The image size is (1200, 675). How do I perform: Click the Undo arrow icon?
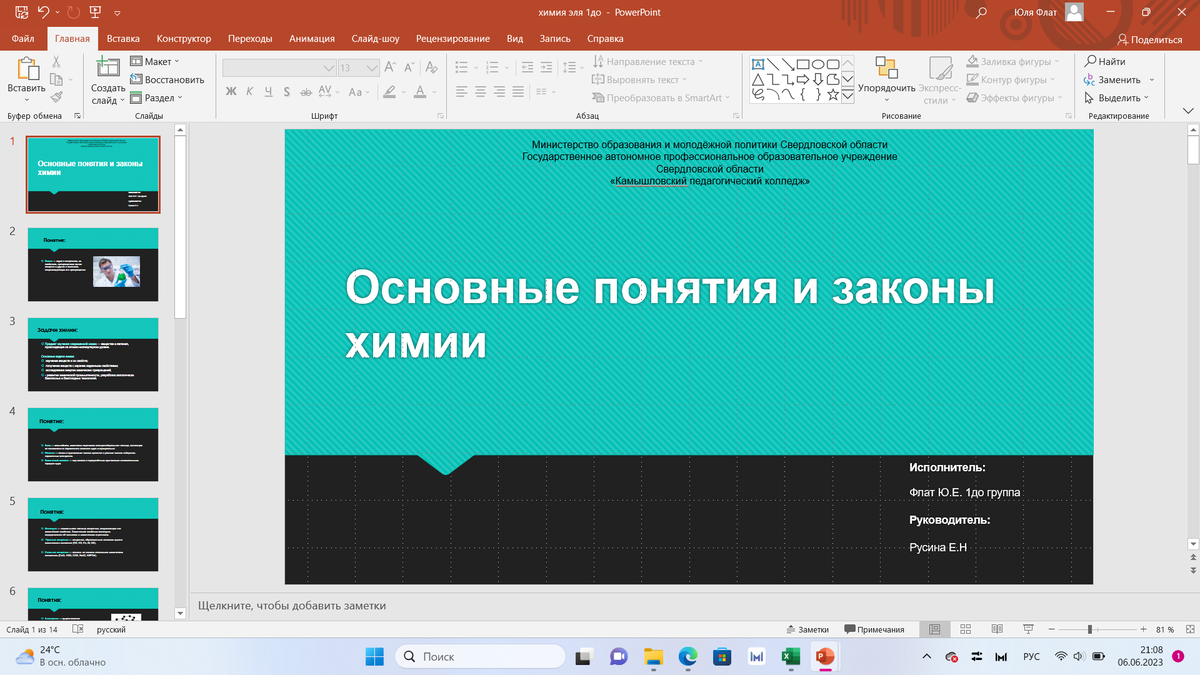click(x=43, y=13)
